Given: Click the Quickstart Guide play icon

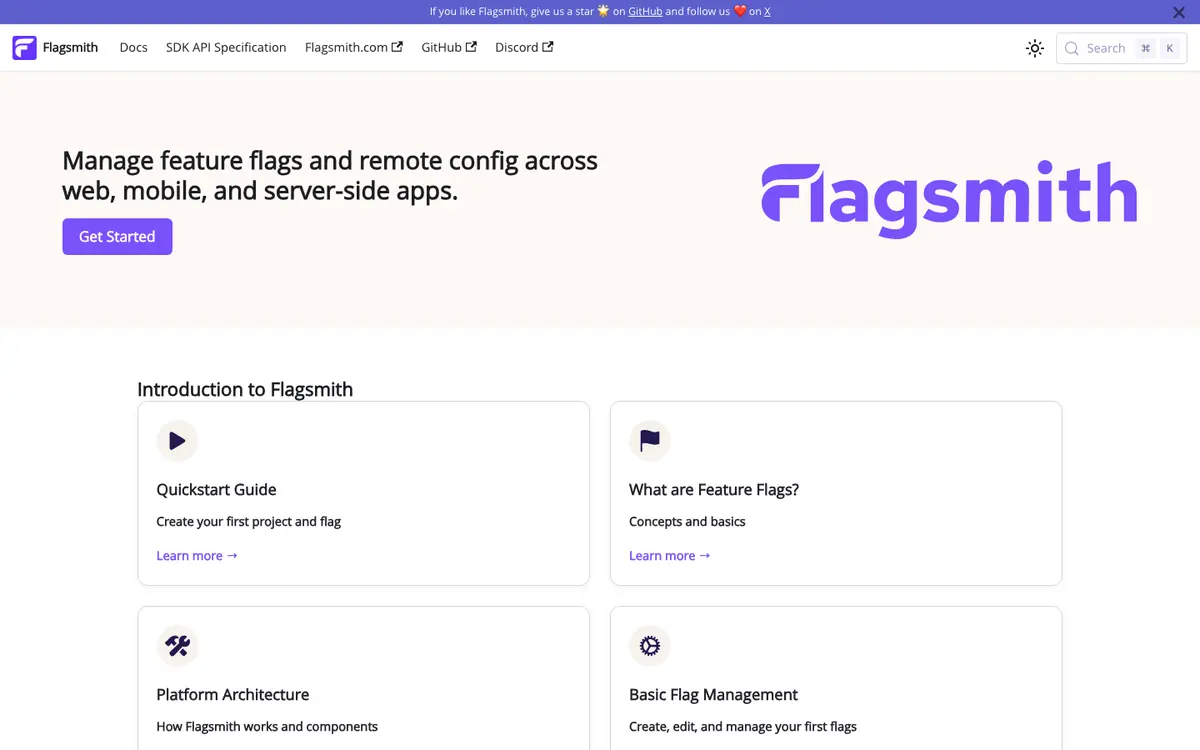Looking at the screenshot, I should 177,440.
